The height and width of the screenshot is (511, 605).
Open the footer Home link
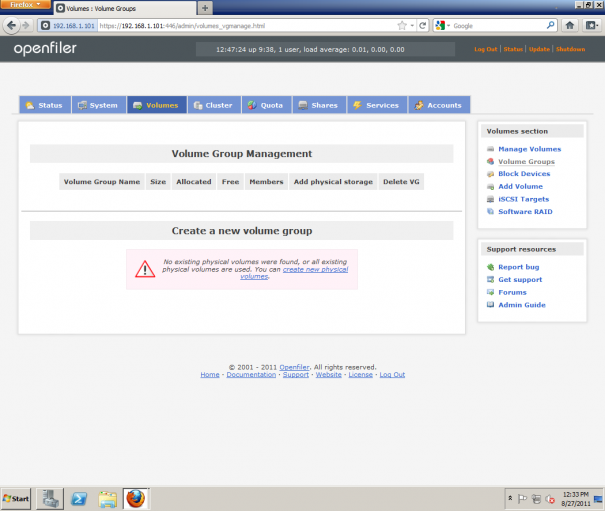click(x=210, y=375)
